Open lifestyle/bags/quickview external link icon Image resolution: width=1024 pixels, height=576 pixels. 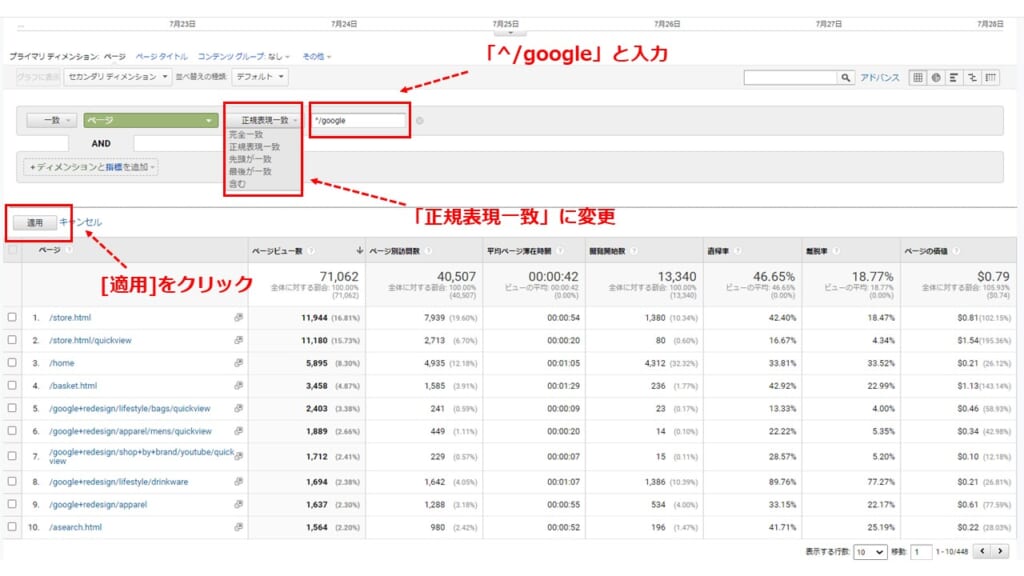[x=238, y=409]
